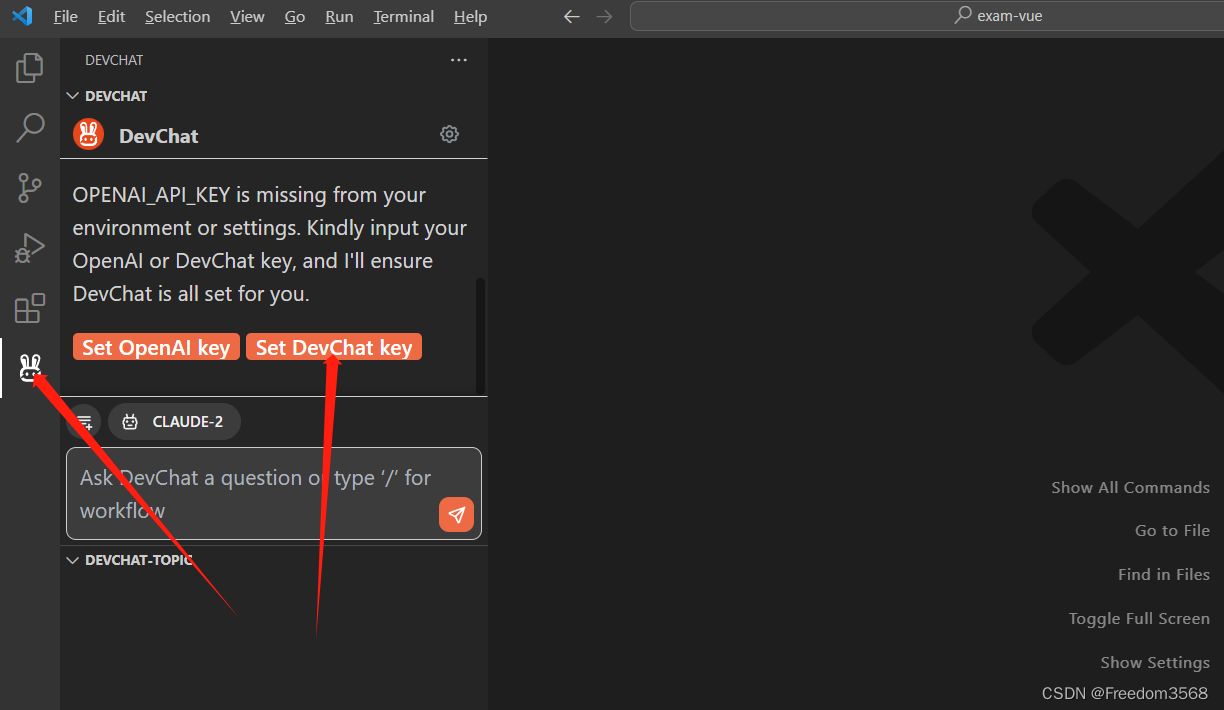Open the DEVCHAT panel more actions ellipsis
Viewport: 1224px width, 710px height.
point(459,60)
